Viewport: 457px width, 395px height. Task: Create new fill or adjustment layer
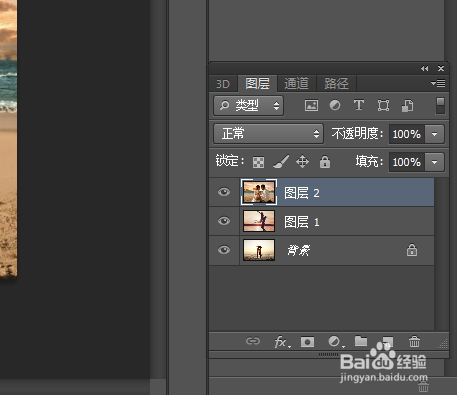pyautogui.click(x=335, y=342)
